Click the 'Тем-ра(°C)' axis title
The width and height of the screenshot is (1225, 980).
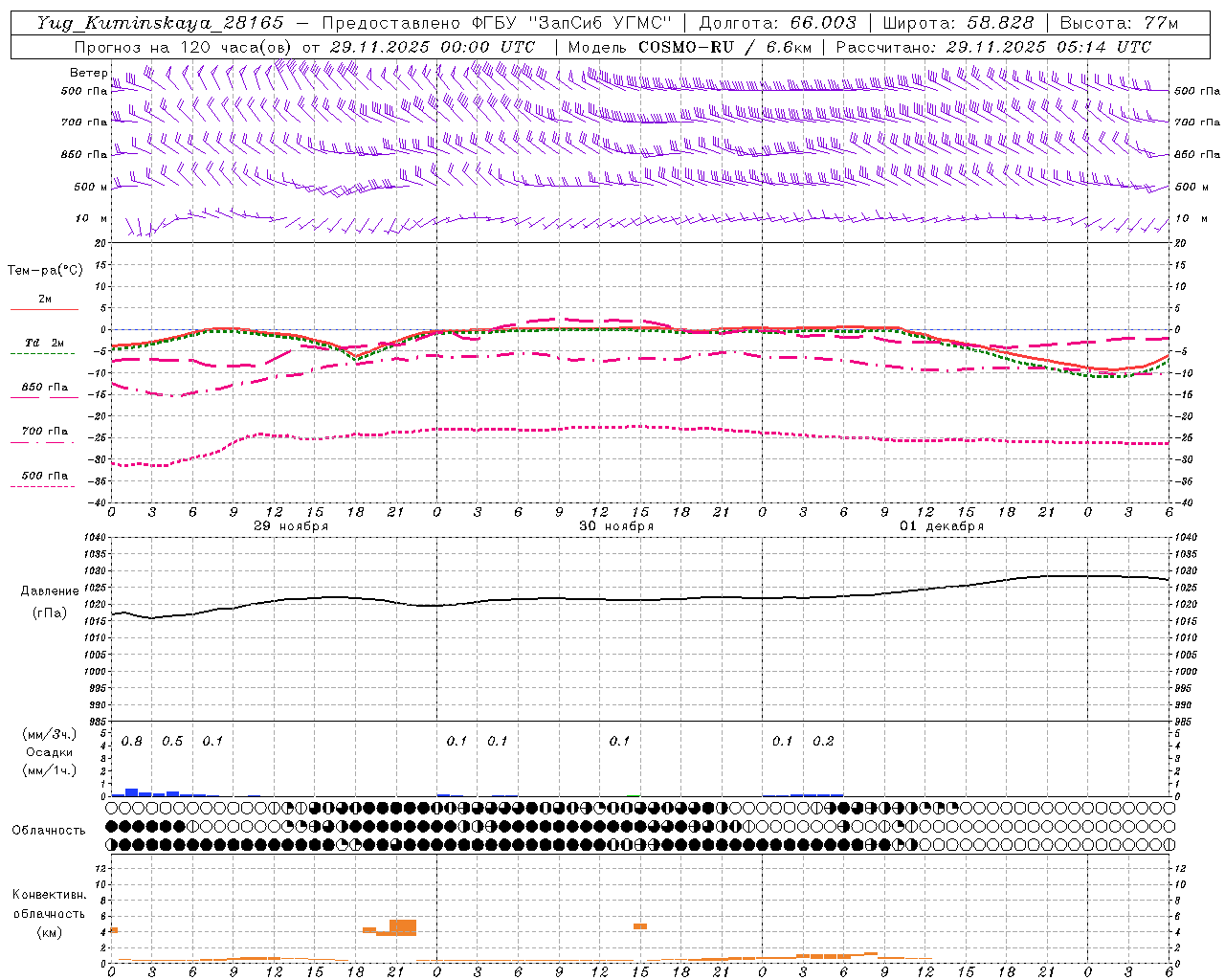45,271
